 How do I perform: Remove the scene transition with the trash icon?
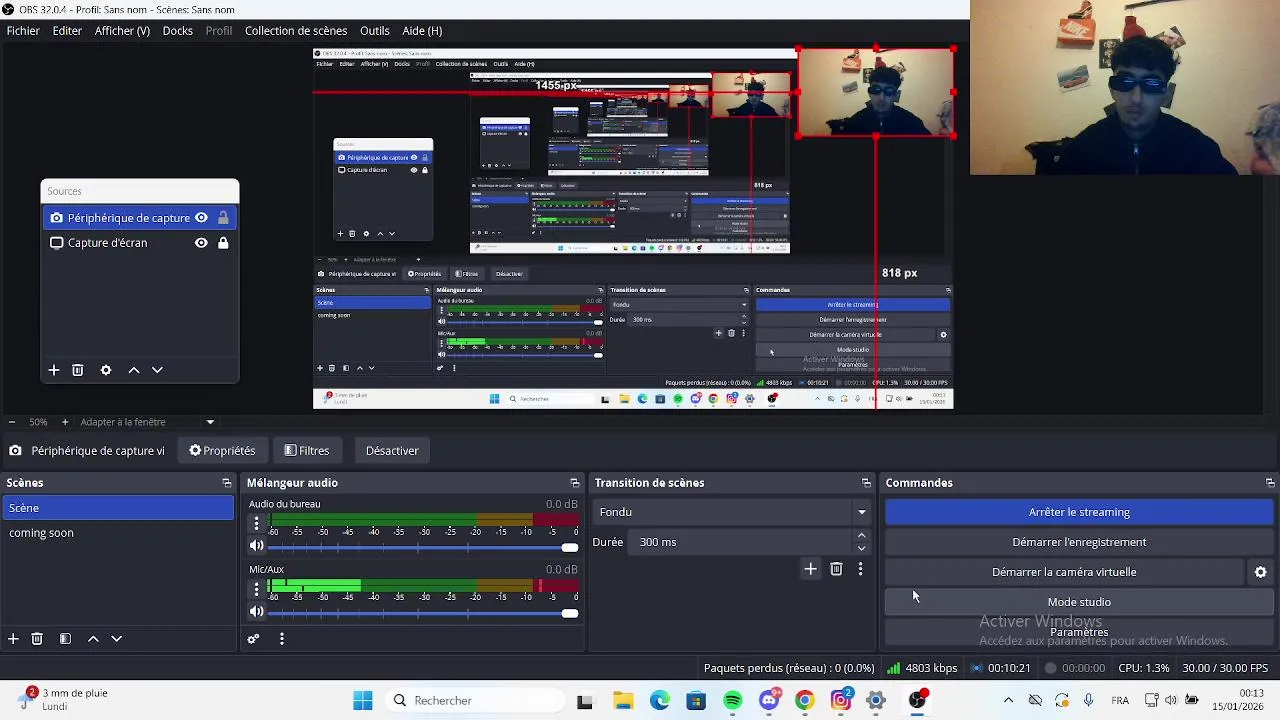tap(836, 569)
